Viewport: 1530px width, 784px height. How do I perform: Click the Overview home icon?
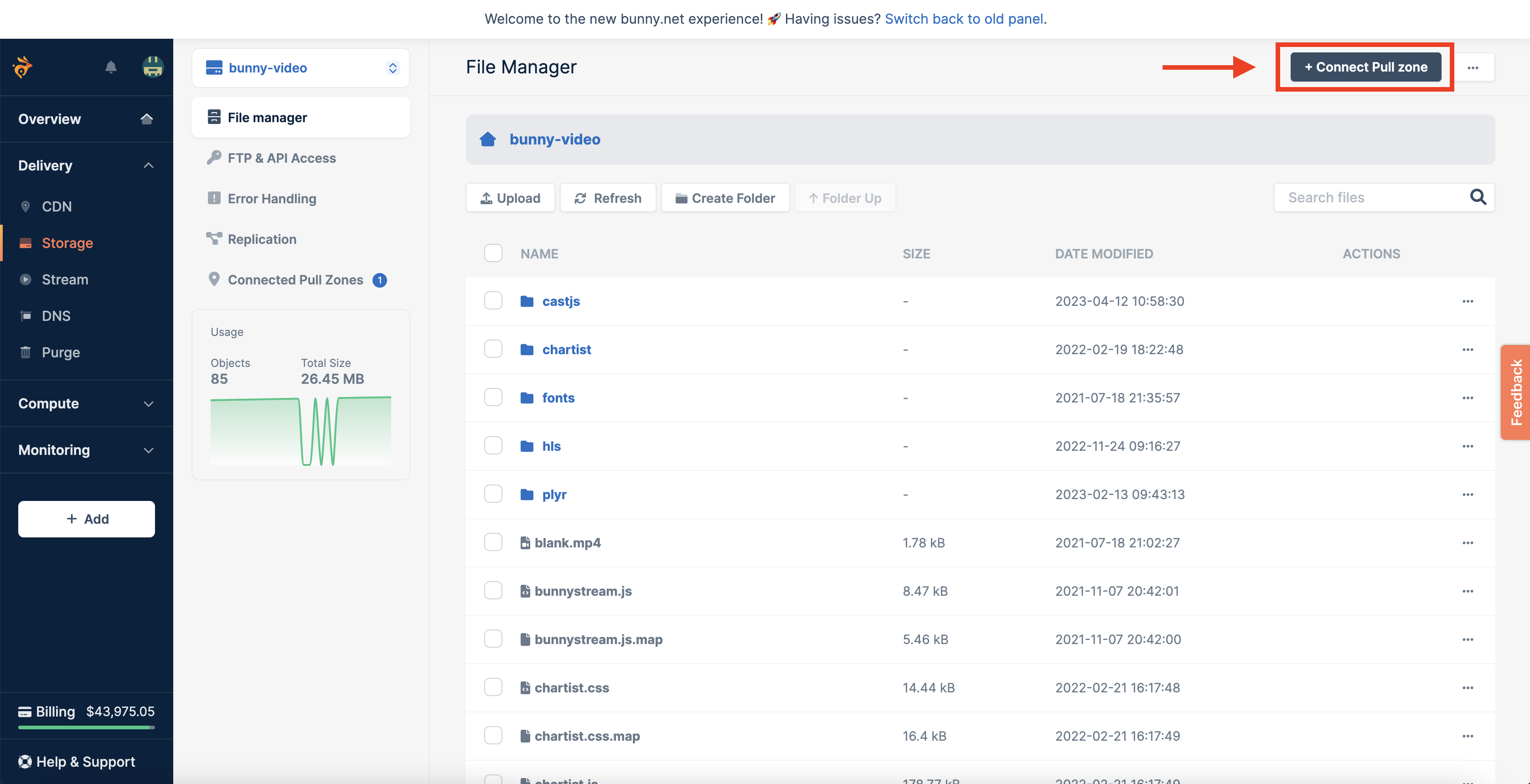coord(147,119)
